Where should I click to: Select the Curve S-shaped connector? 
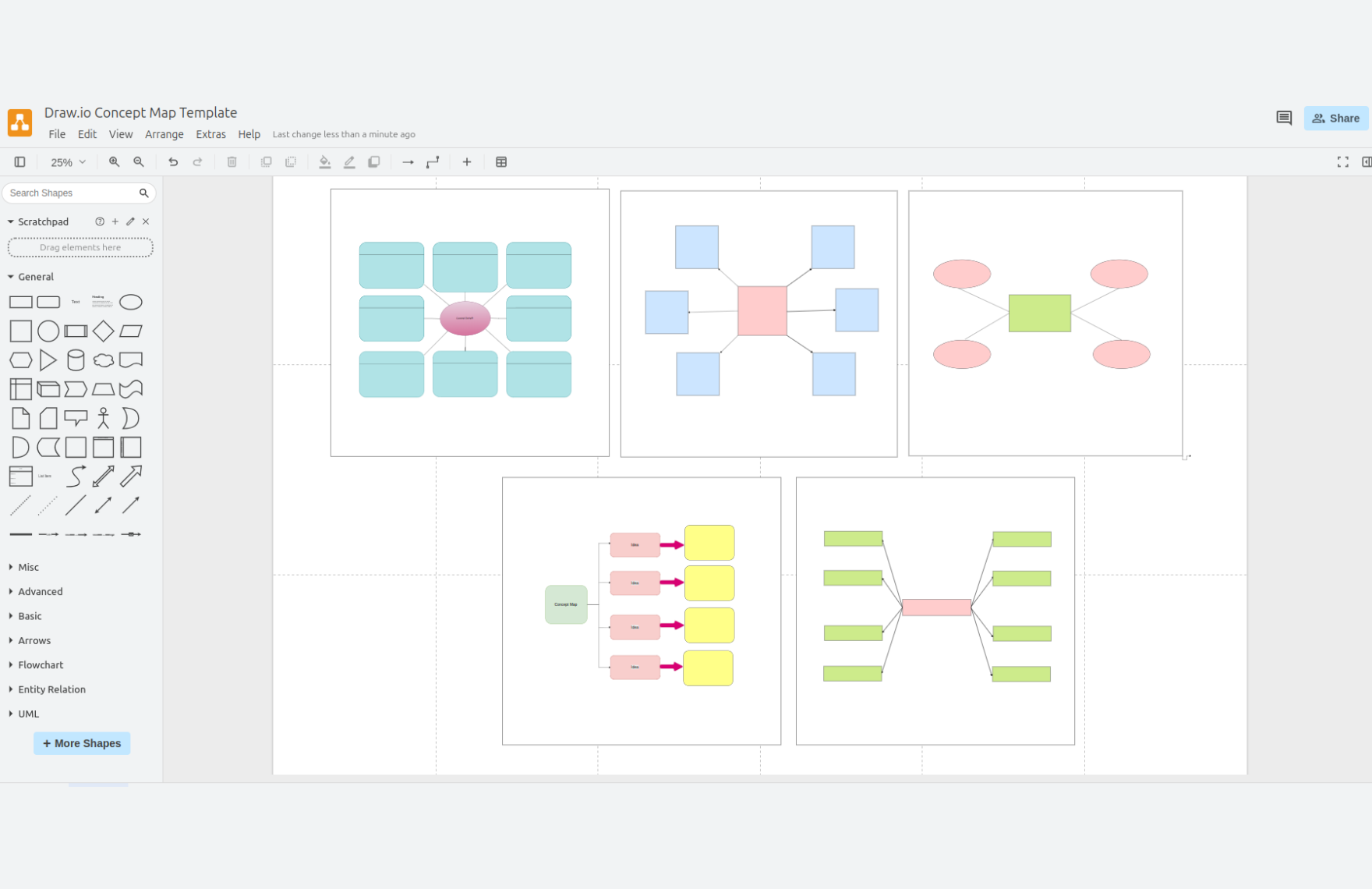pyautogui.click(x=76, y=476)
